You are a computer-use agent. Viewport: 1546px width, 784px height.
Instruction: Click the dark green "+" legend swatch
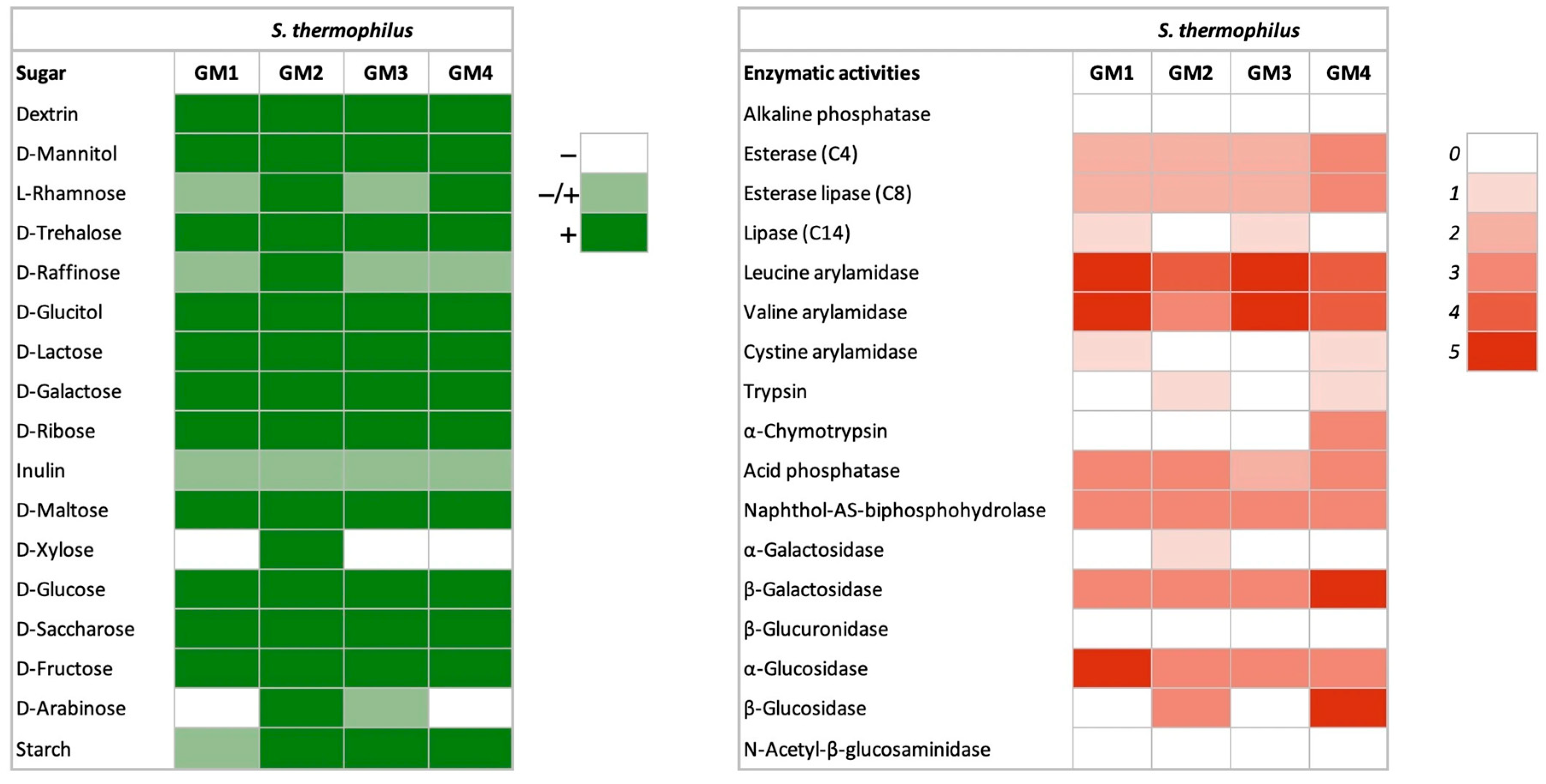(x=614, y=233)
